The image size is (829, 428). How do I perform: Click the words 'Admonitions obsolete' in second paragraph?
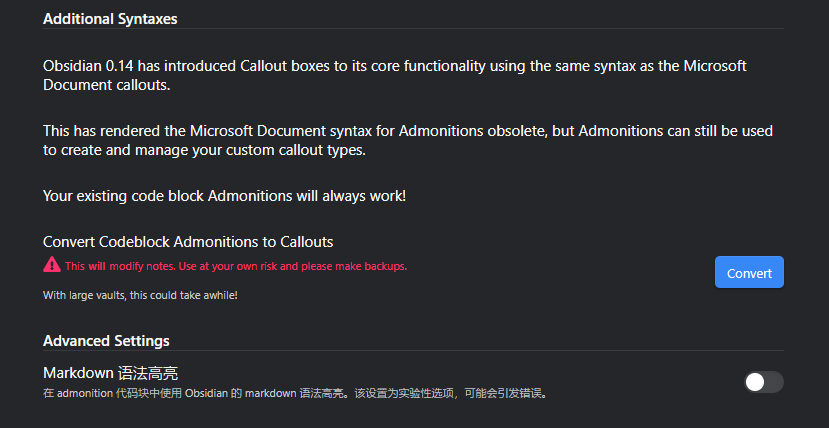pos(473,131)
